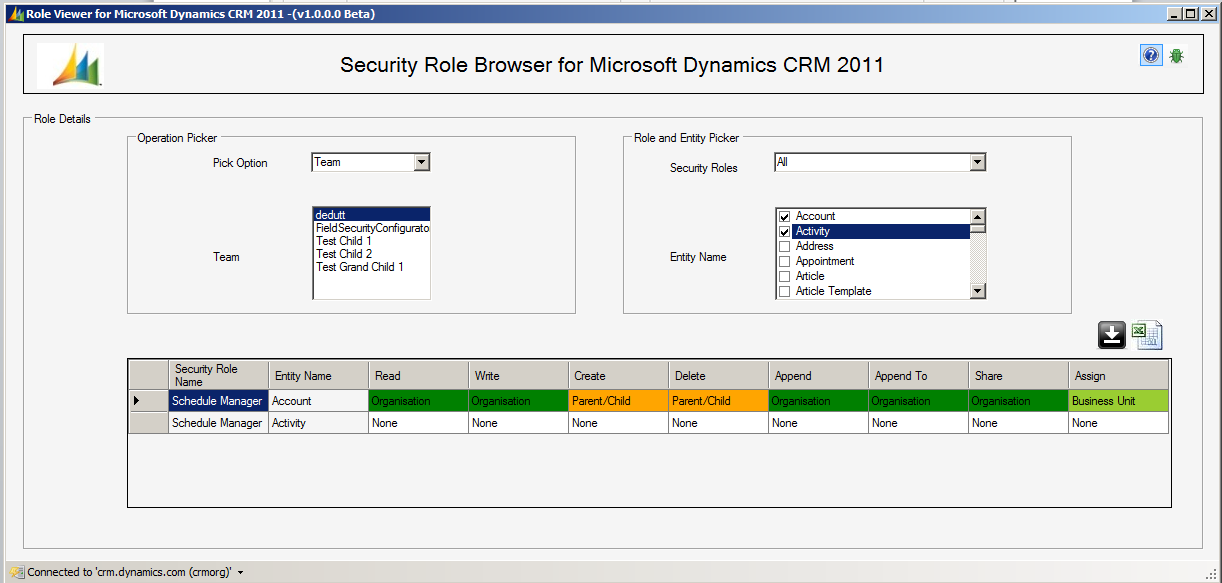Select the Account row selector arrow
Screen dimensions: 1222x583
pyautogui.click(x=148, y=401)
